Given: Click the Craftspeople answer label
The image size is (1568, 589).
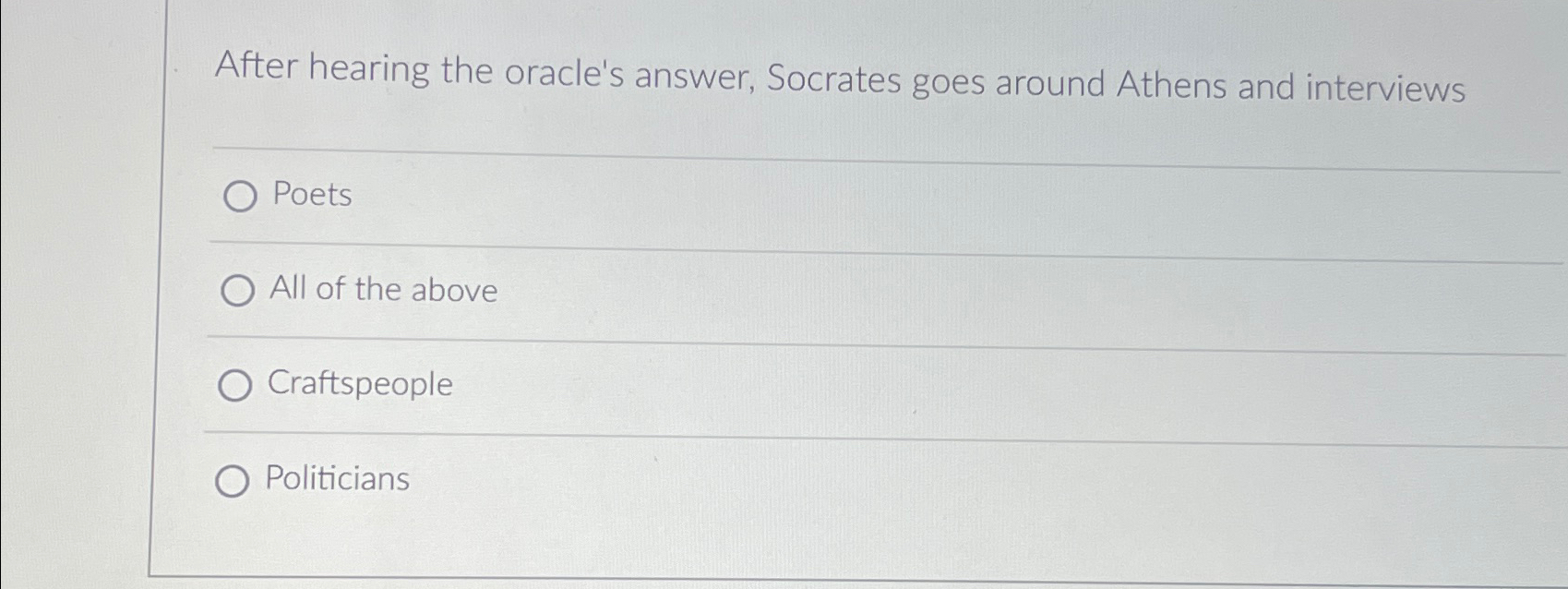Looking at the screenshot, I should point(358,386).
